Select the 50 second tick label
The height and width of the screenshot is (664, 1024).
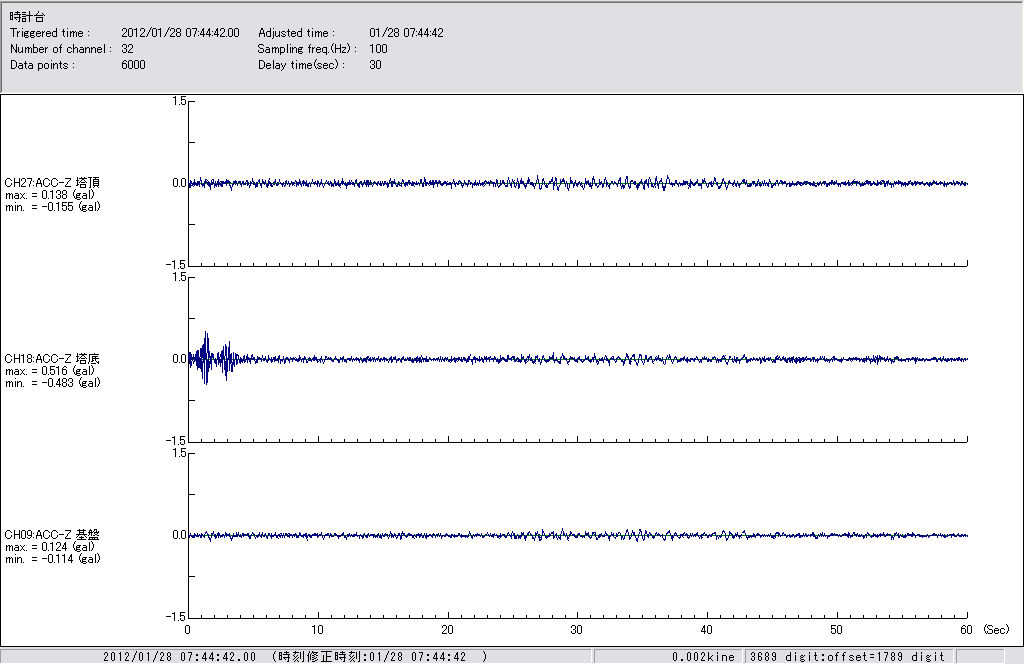[x=837, y=630]
